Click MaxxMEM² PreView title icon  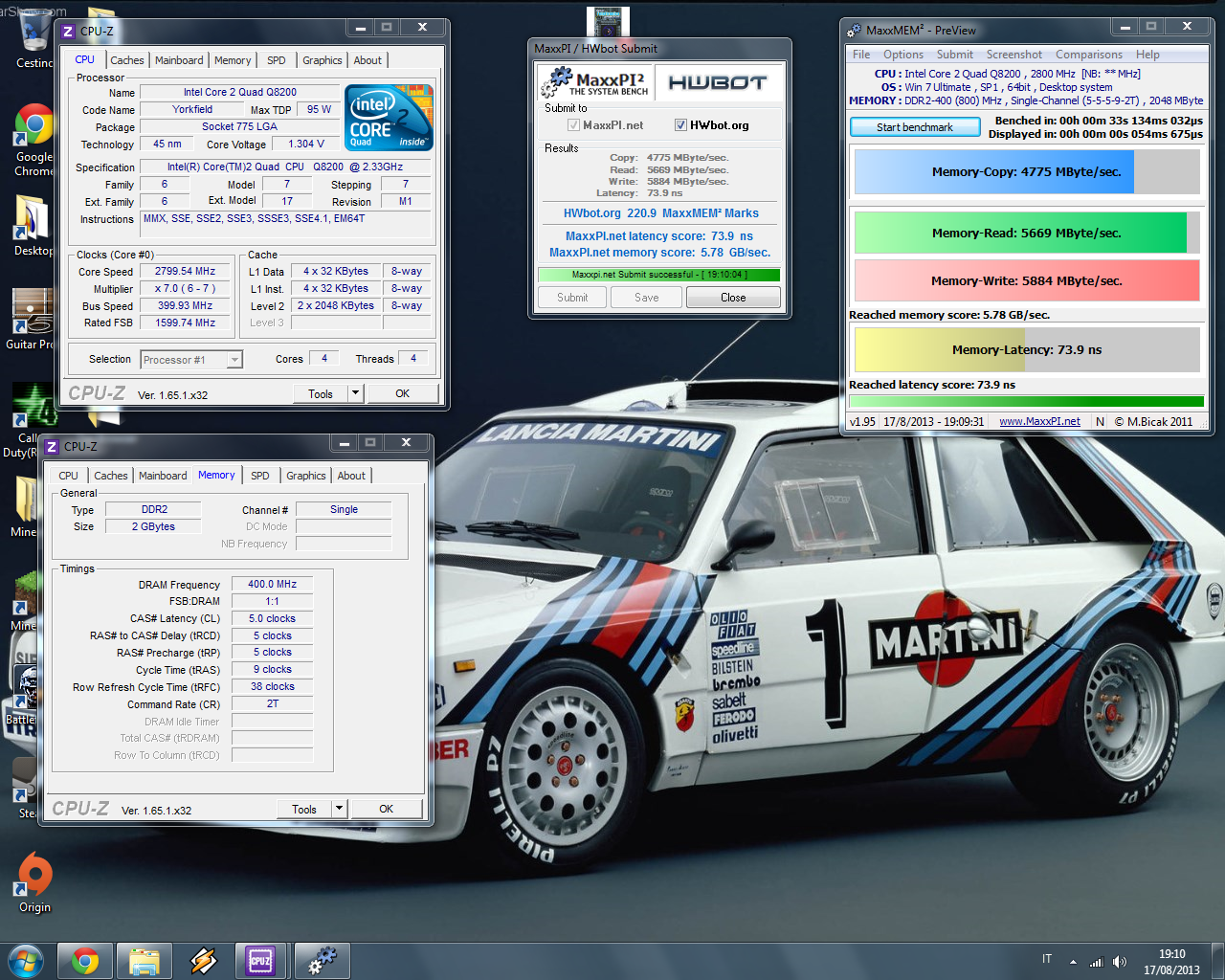[854, 30]
